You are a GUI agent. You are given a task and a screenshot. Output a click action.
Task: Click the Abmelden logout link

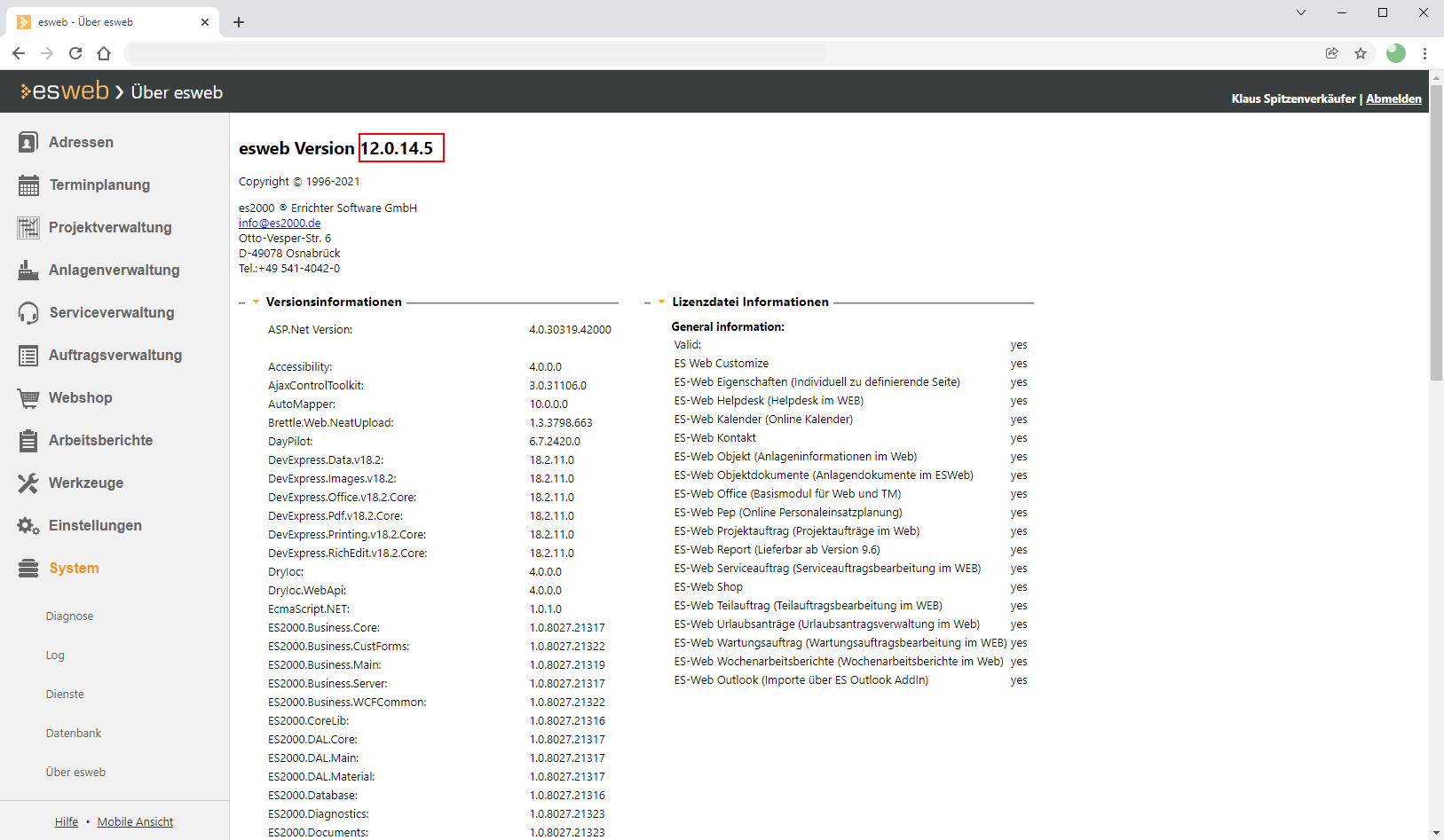click(1393, 98)
